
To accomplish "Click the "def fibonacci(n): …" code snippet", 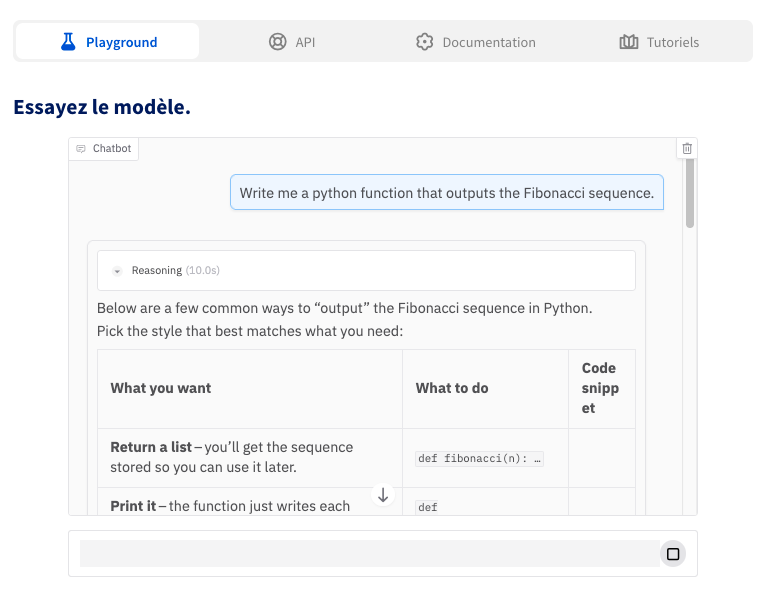I will 479,459.
